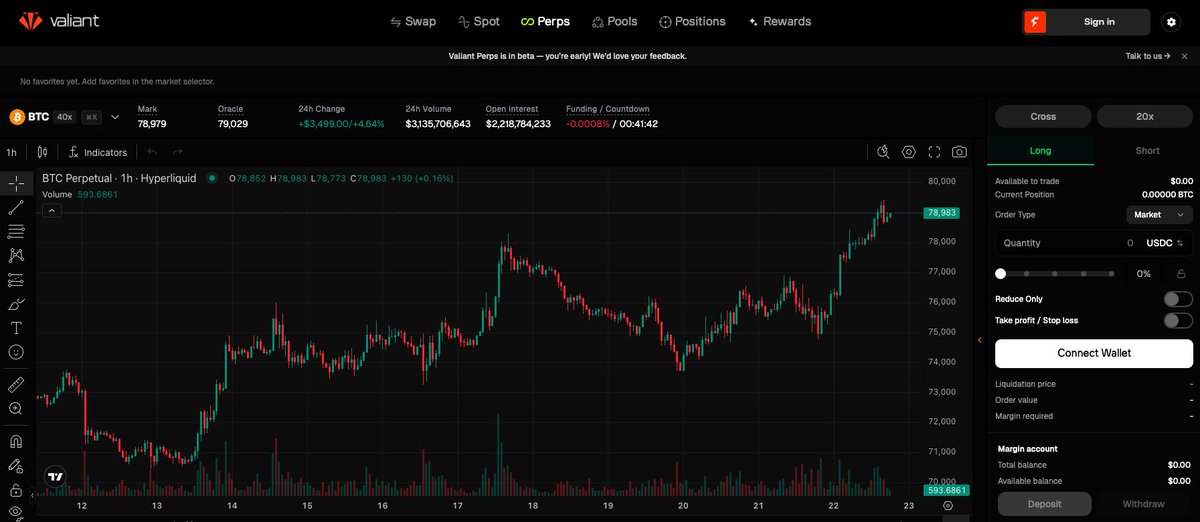Select the ruler measure tool
Screen dimensions: 1200x522
click(16, 384)
